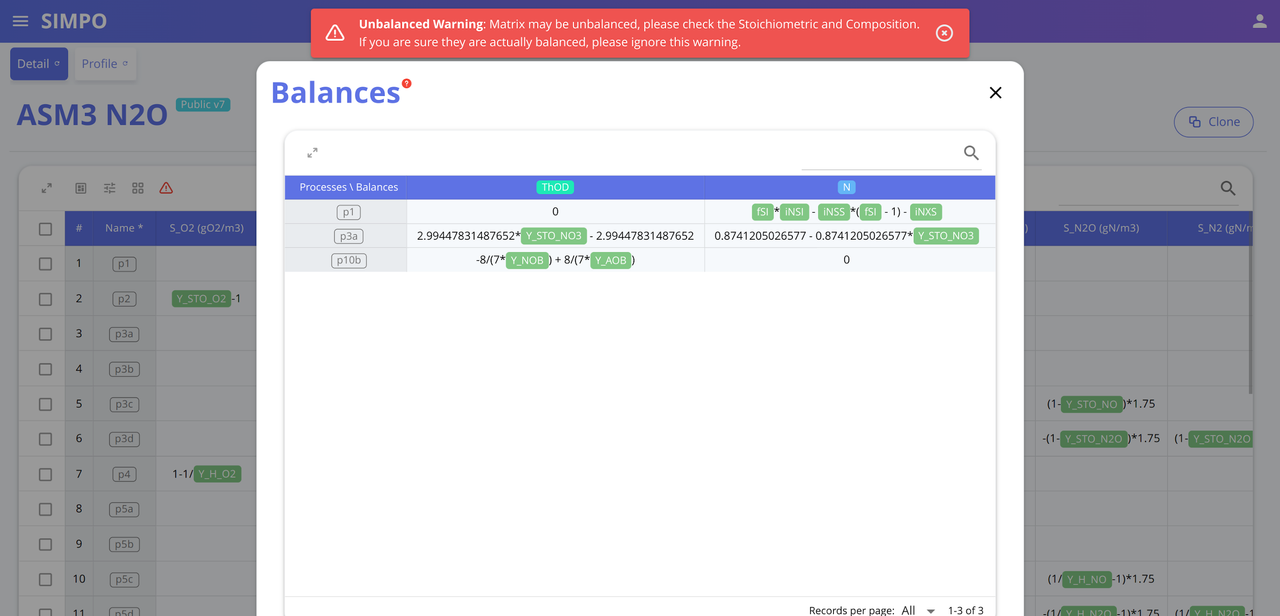This screenshot has width=1280, height=616.
Task: Click Y_STO_NO tag in row 5
Action: click(x=1092, y=404)
